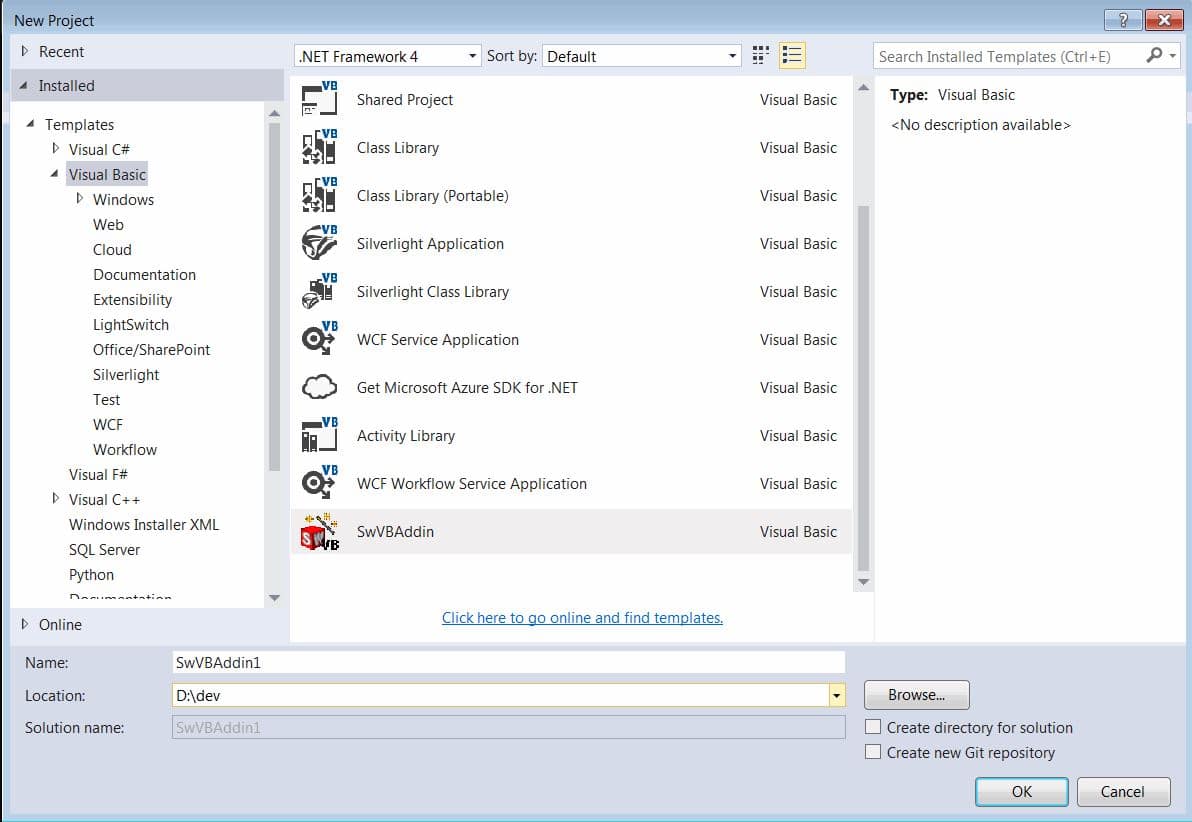
Task: Expand the Visual C++ node arrow
Action: (55, 499)
